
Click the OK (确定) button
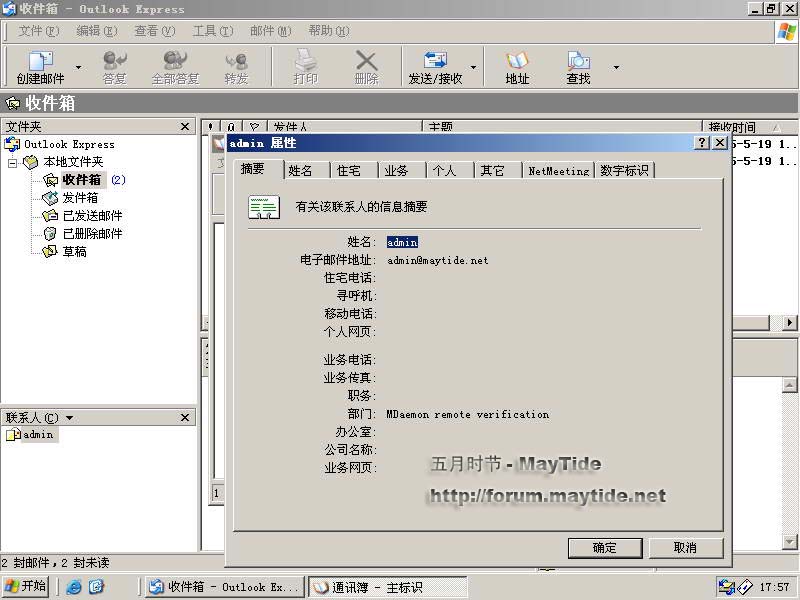pyautogui.click(x=604, y=548)
